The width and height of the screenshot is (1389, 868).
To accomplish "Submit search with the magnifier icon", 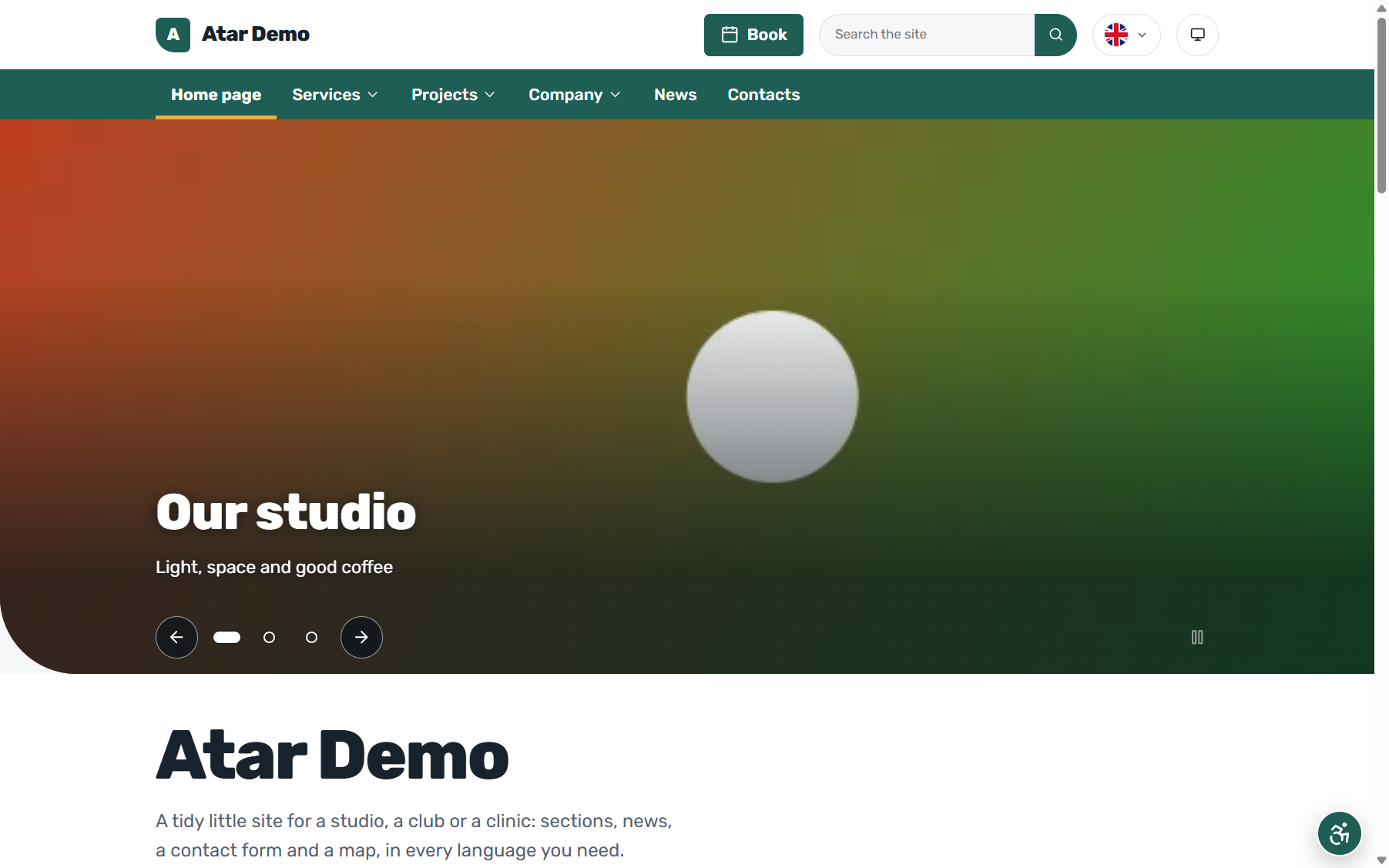I will (1055, 35).
